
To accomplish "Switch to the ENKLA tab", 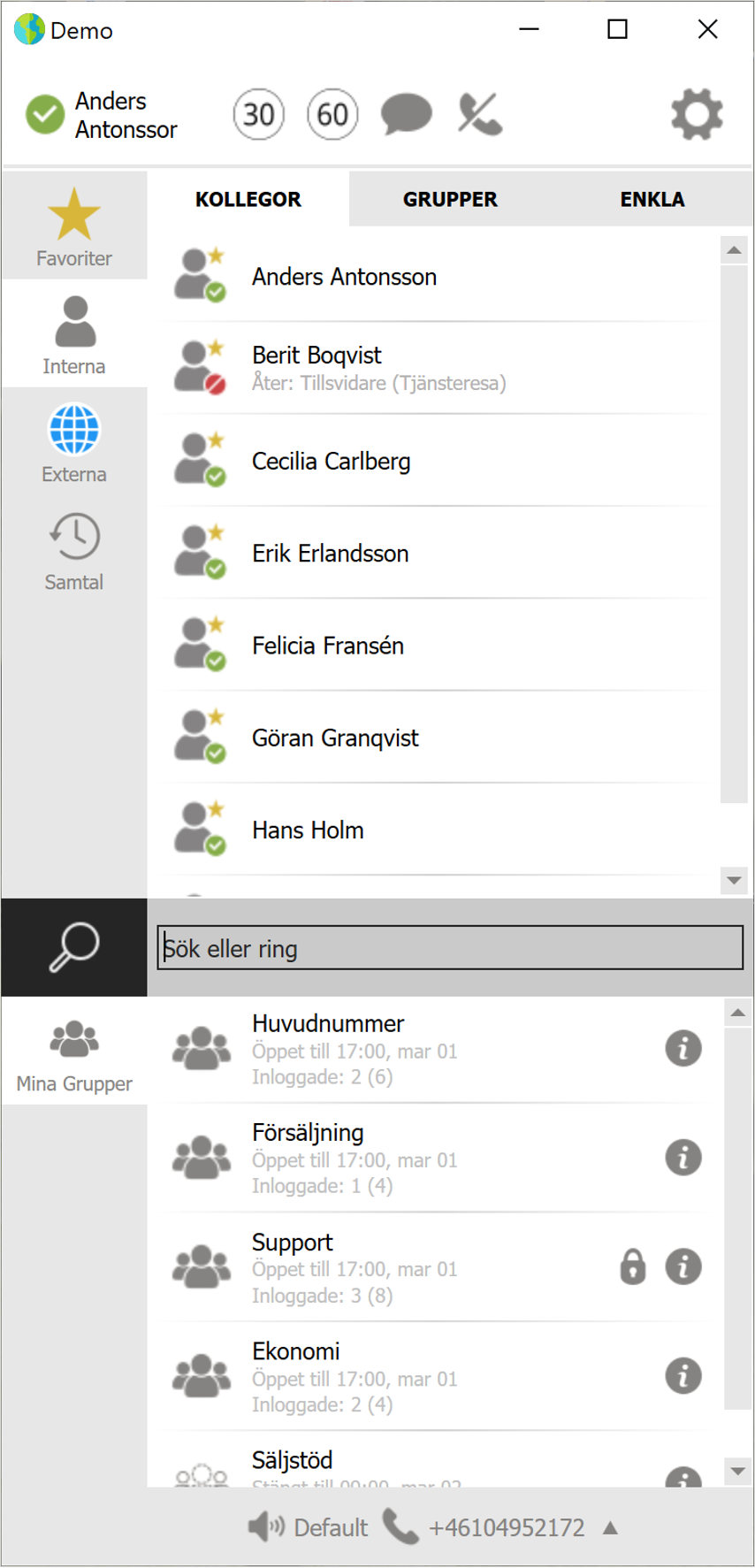I will tap(652, 199).
